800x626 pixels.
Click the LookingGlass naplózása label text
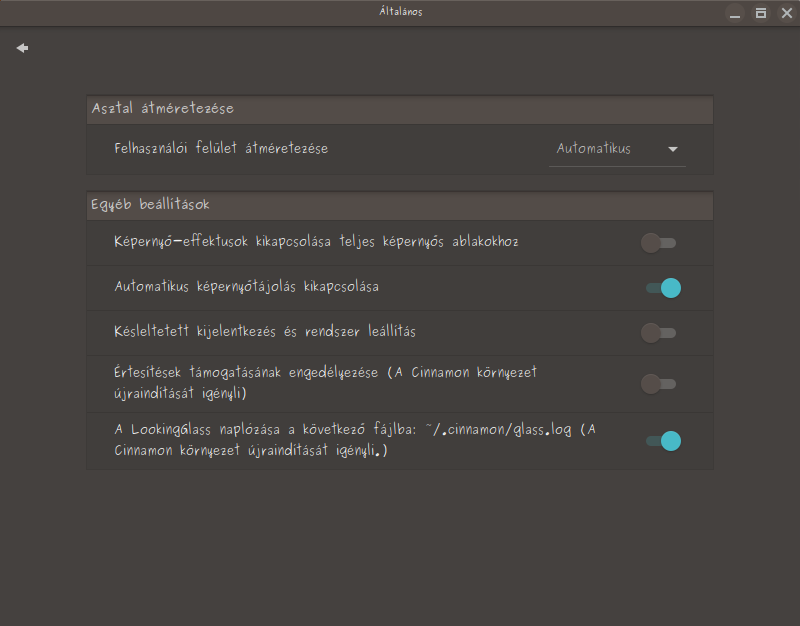(x=355, y=440)
